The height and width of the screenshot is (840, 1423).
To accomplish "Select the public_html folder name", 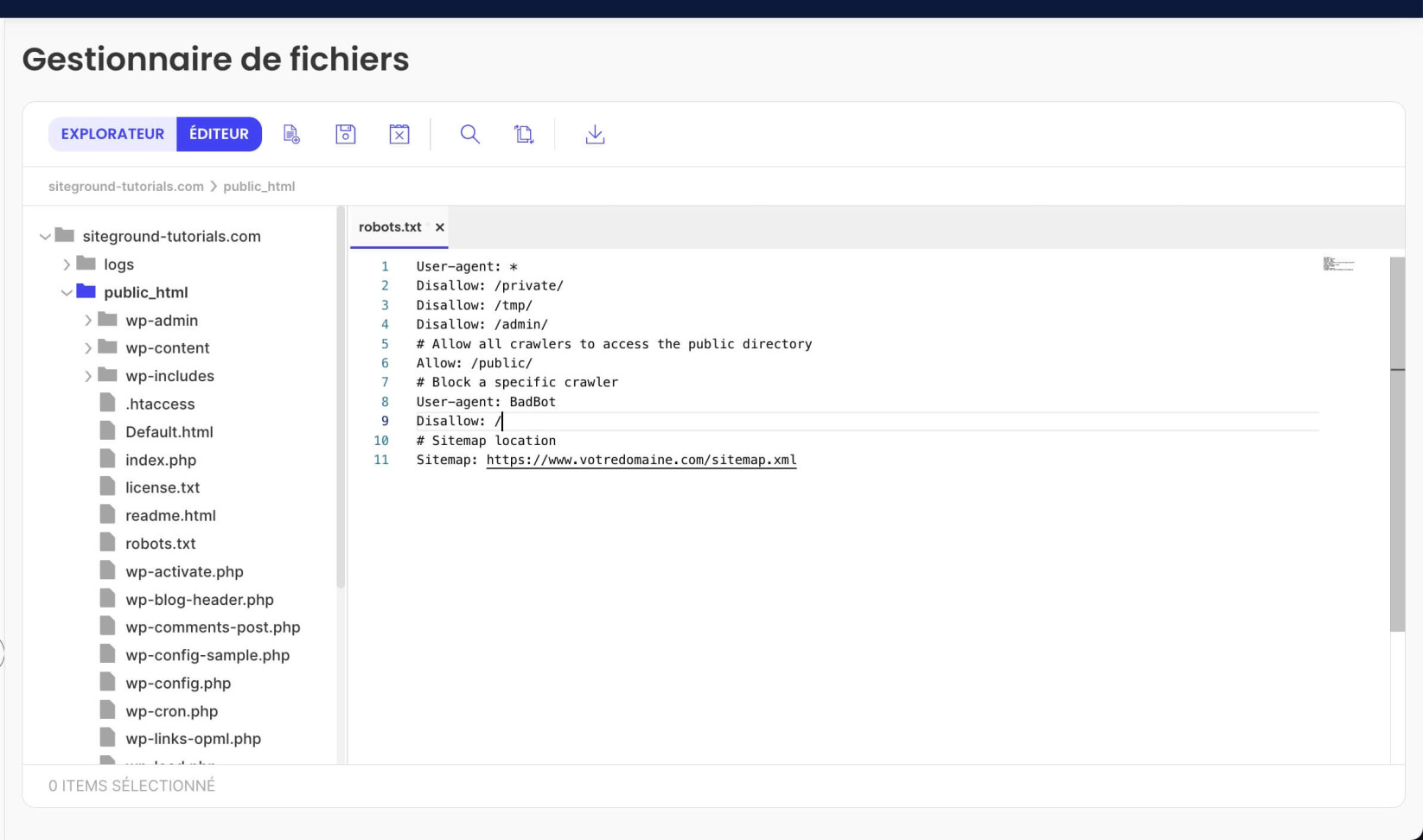I will click(145, 293).
